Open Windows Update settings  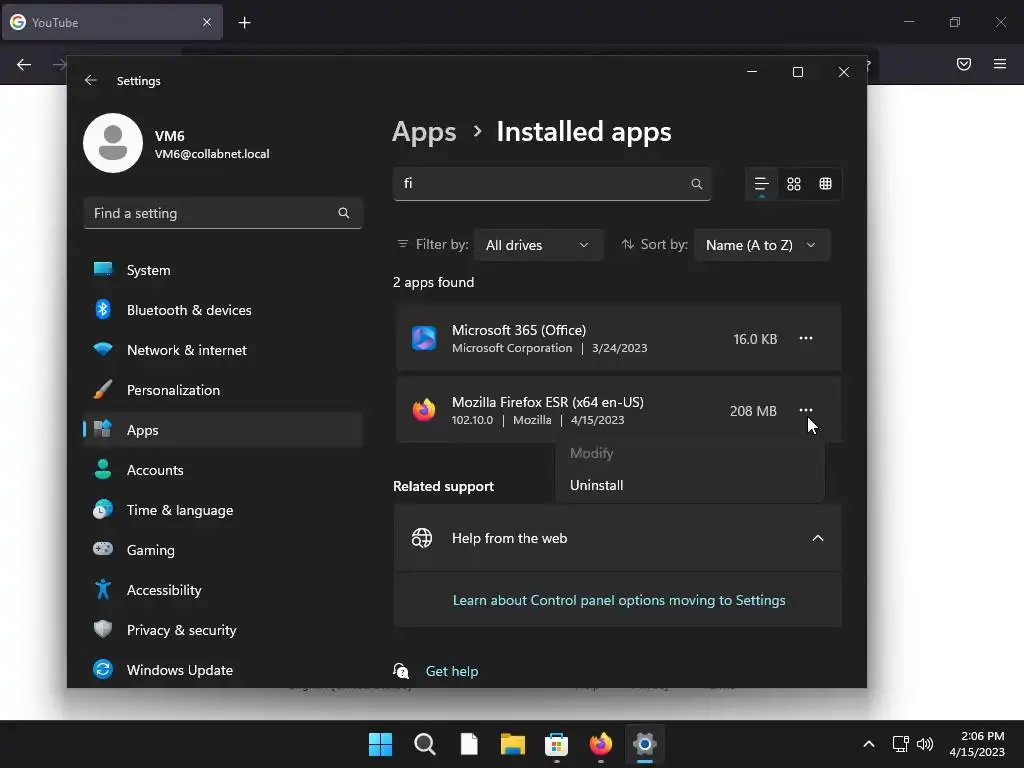coord(223,670)
